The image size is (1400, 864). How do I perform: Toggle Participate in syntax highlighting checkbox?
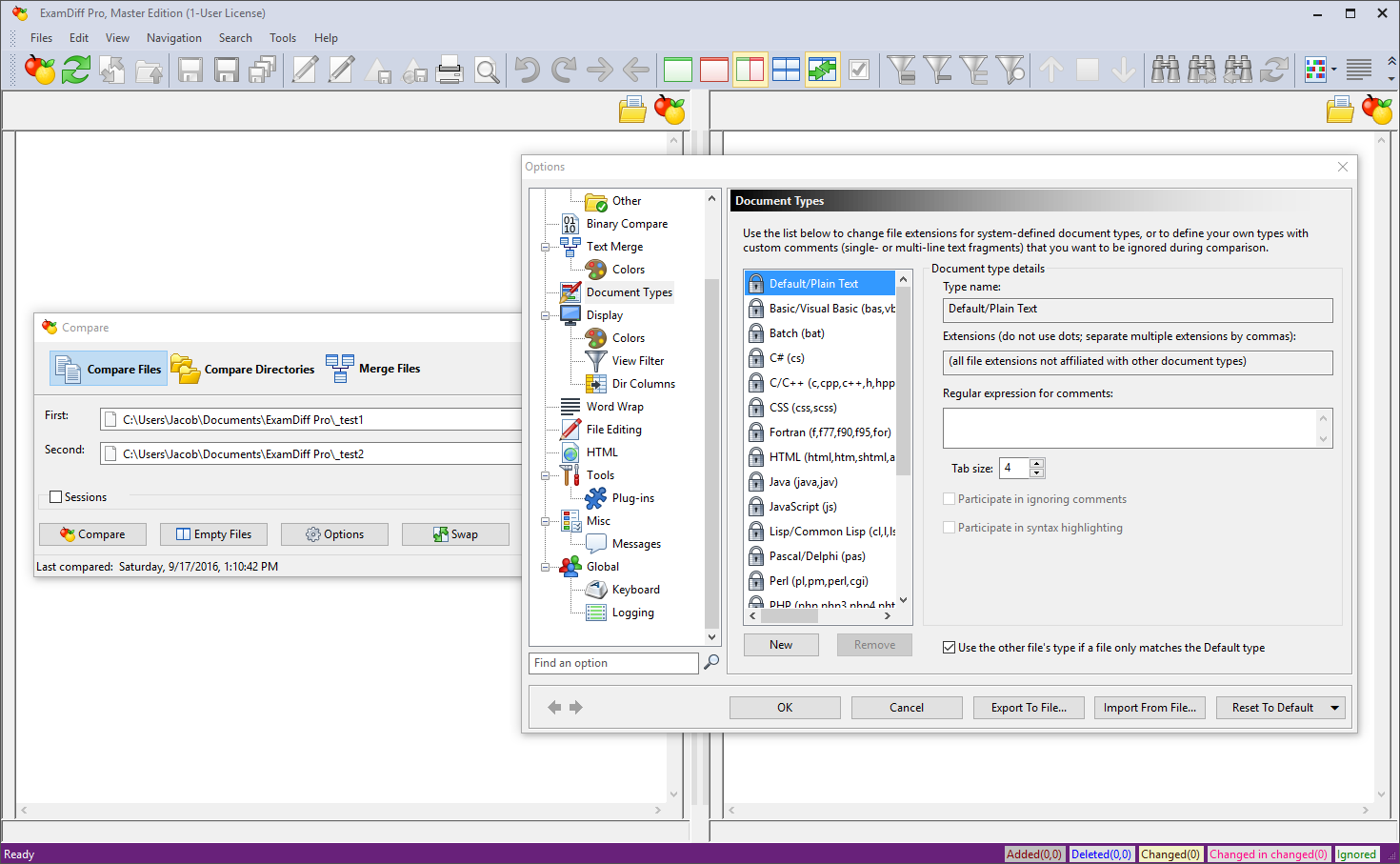(x=949, y=528)
